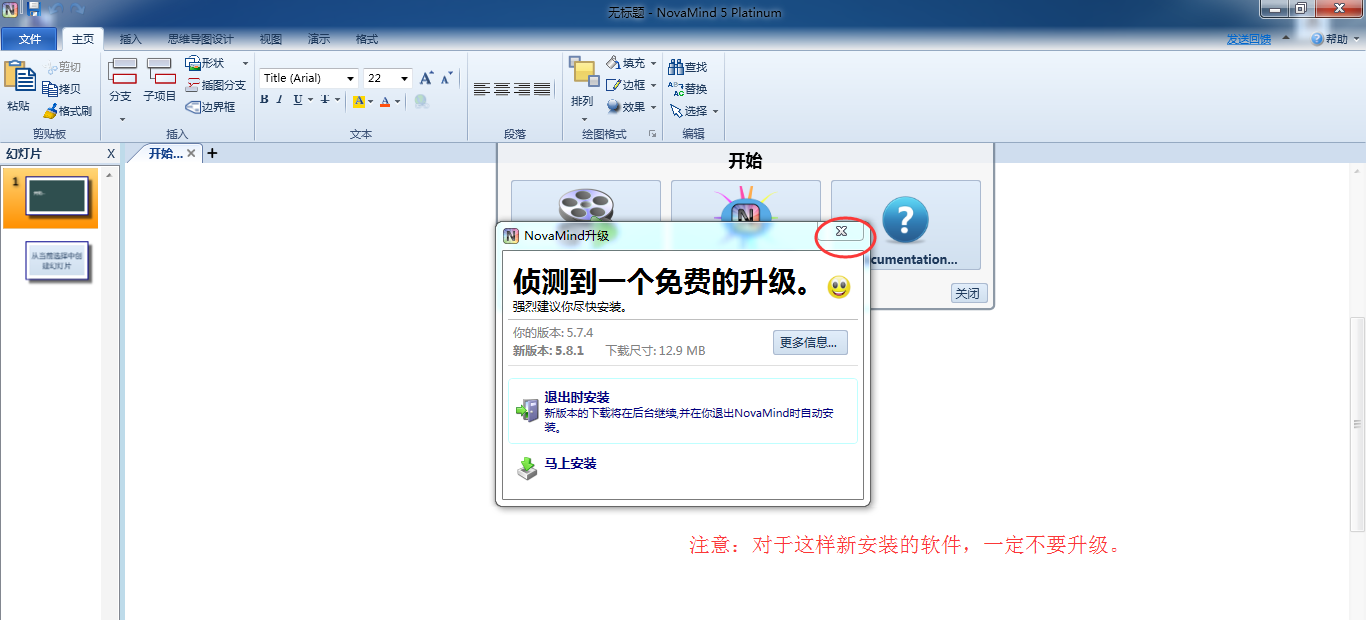
Task: Insert a sub-item with 子项目 icon
Action: pyautogui.click(x=160, y=72)
